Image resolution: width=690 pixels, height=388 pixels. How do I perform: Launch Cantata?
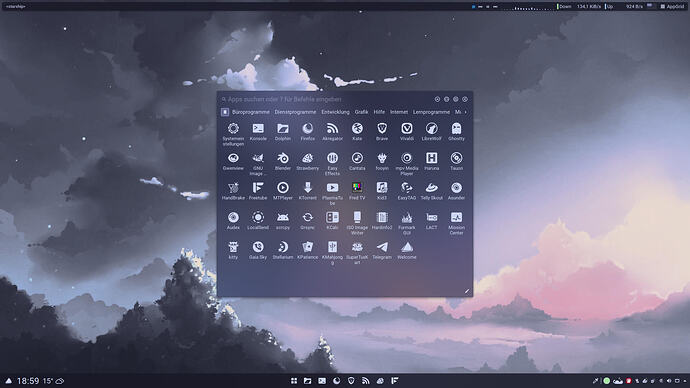357,161
